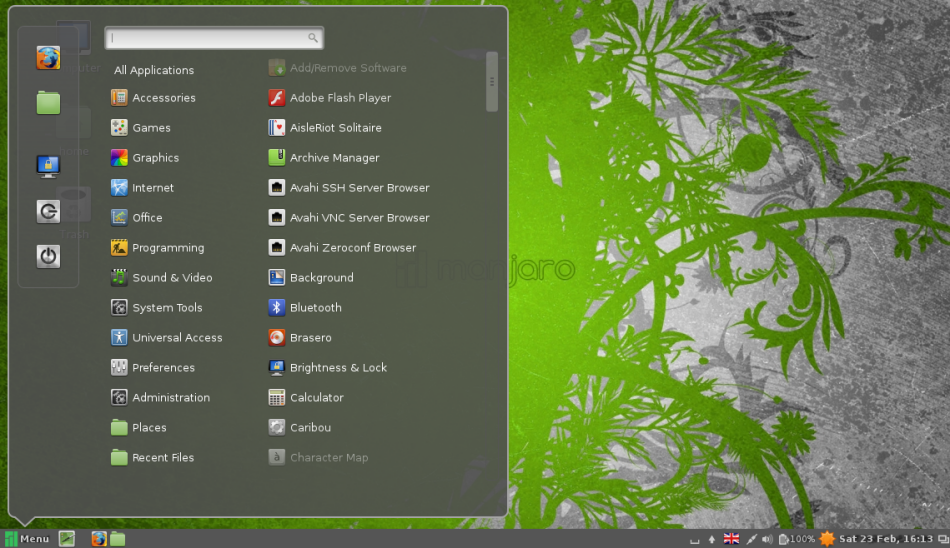
Task: Launch Caribou on-screen keyboard
Action: 299,427
